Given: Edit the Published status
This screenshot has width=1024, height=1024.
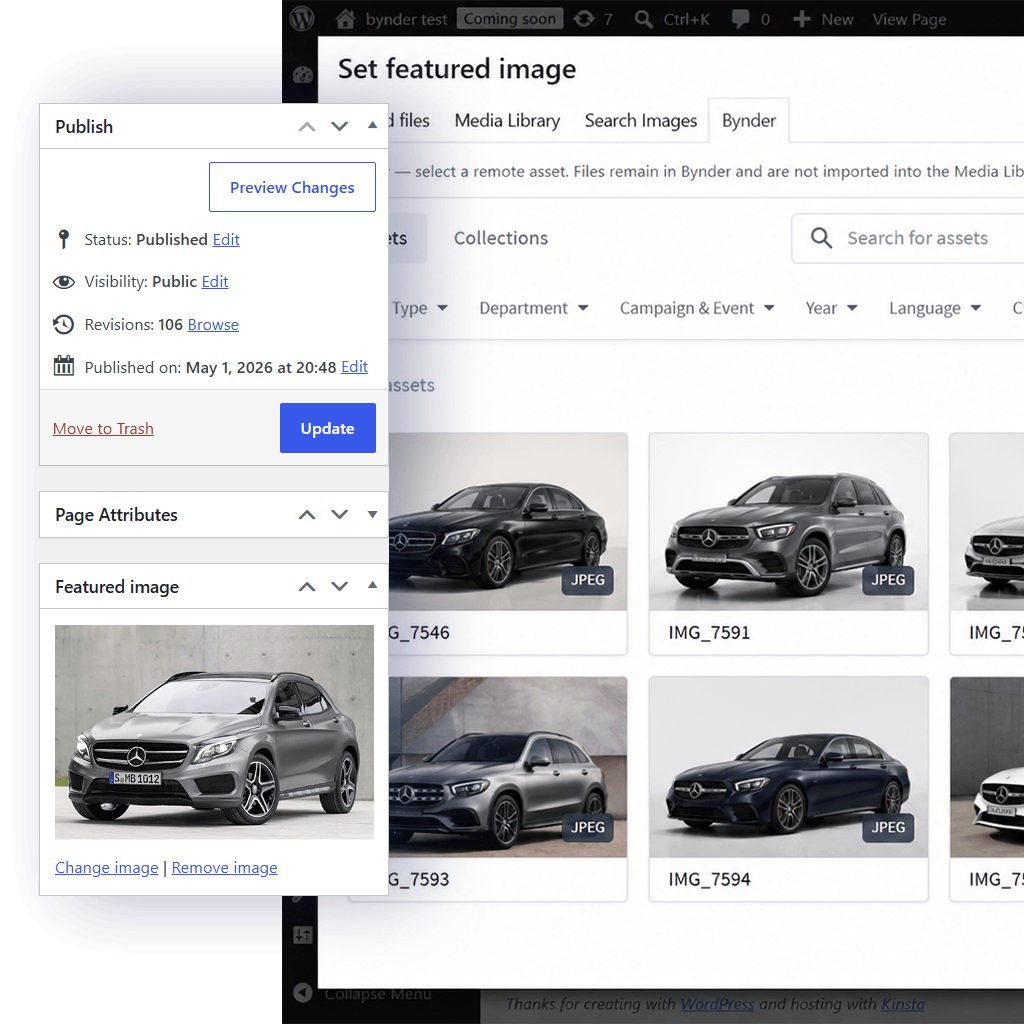Looking at the screenshot, I should click(x=226, y=240).
